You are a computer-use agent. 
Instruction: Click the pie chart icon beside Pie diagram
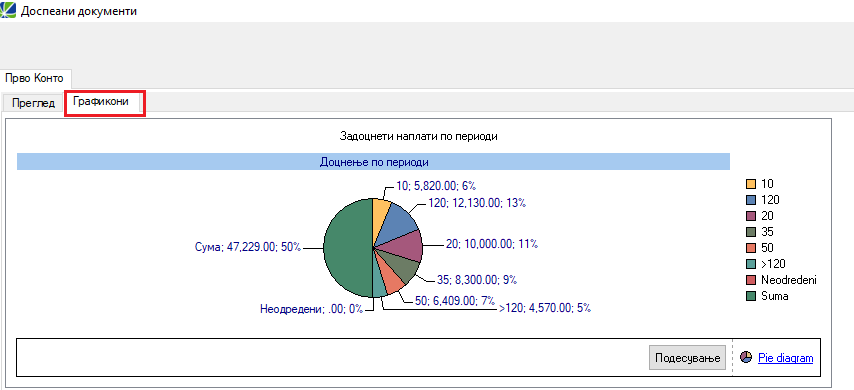[746, 357]
